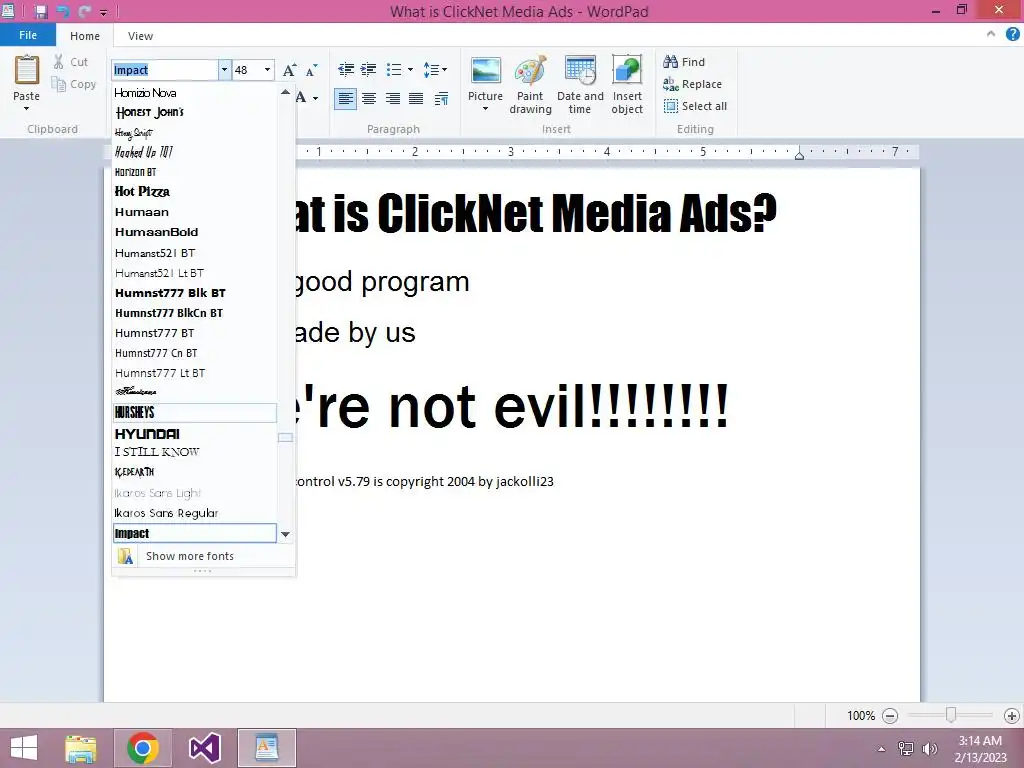Show hidden system tray icons

(x=881, y=748)
